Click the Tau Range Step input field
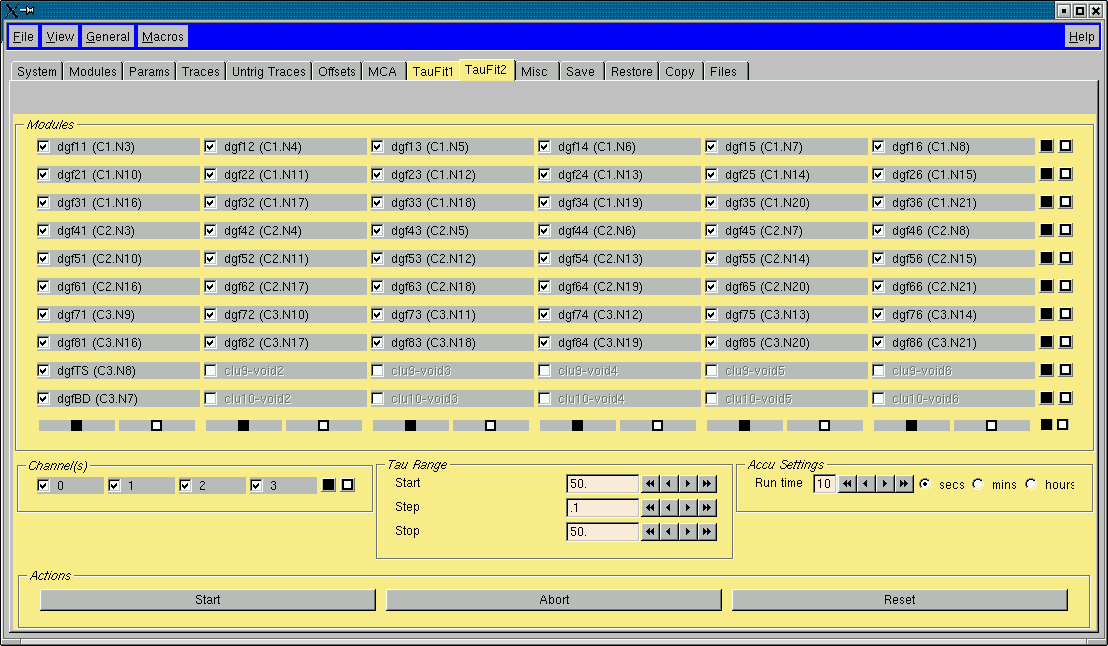This screenshot has width=1108, height=646. click(x=603, y=507)
